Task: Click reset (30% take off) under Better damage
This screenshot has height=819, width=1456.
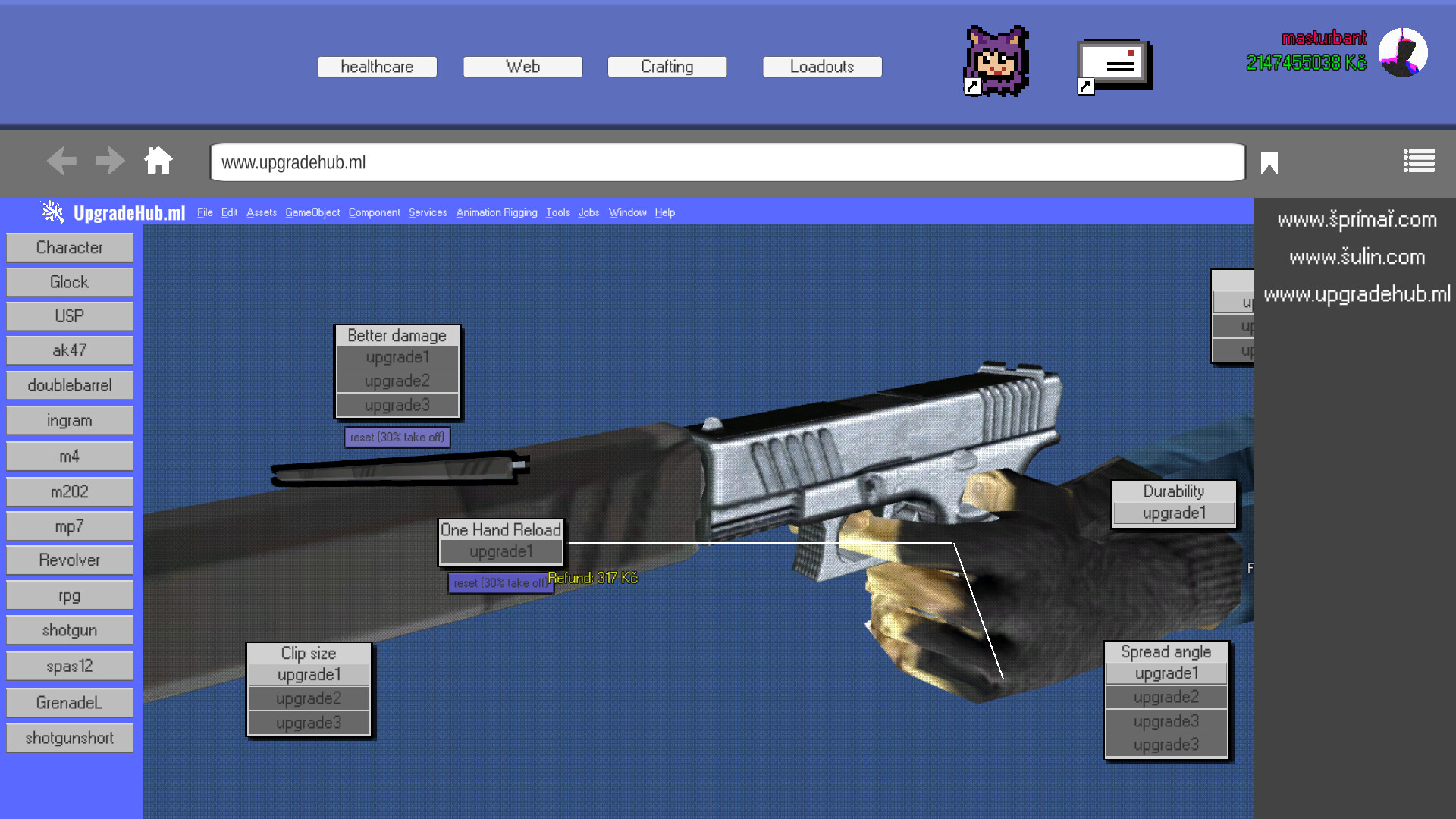Action: coord(397,437)
